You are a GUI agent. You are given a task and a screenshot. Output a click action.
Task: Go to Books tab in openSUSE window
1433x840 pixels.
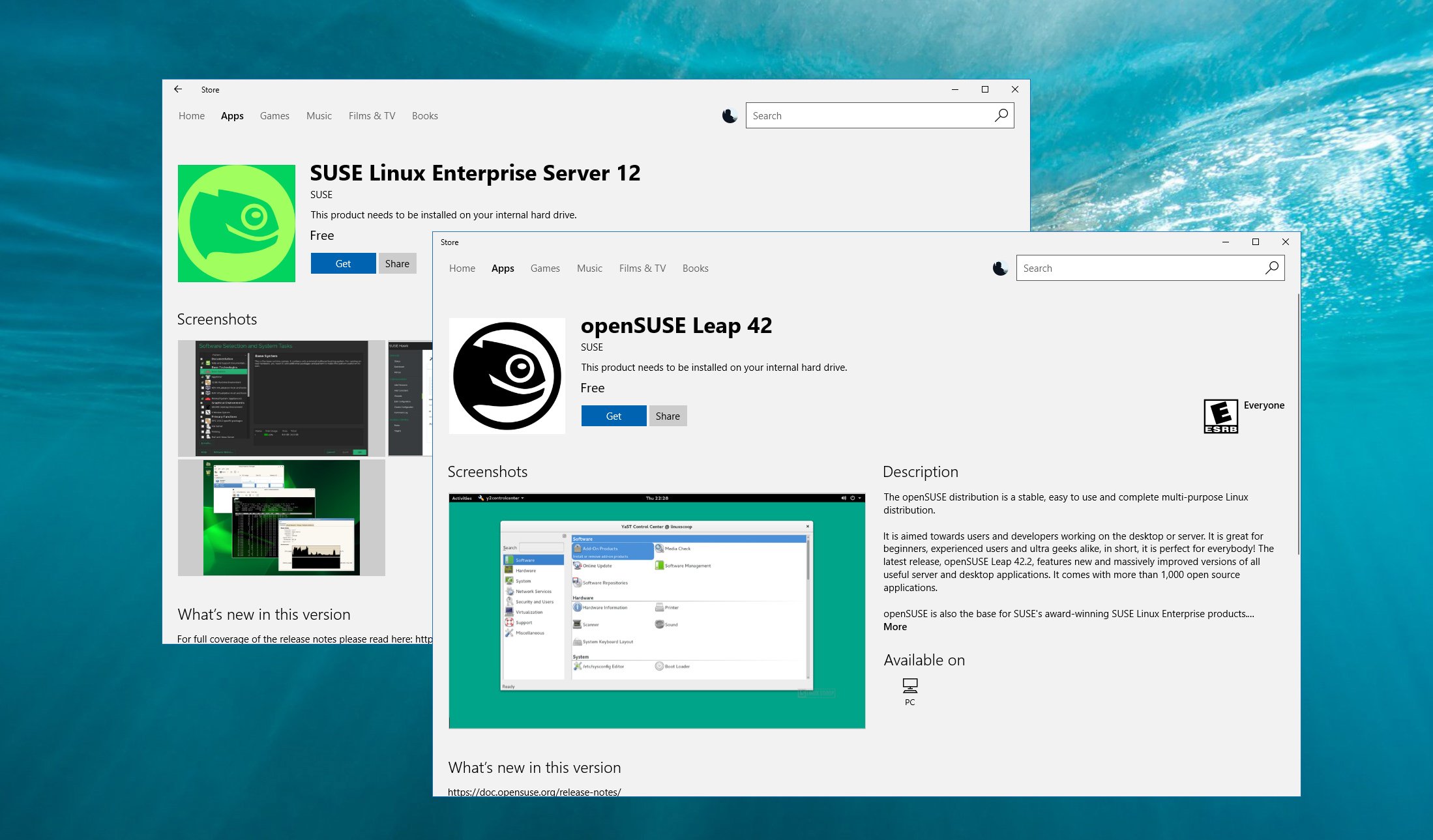click(695, 268)
